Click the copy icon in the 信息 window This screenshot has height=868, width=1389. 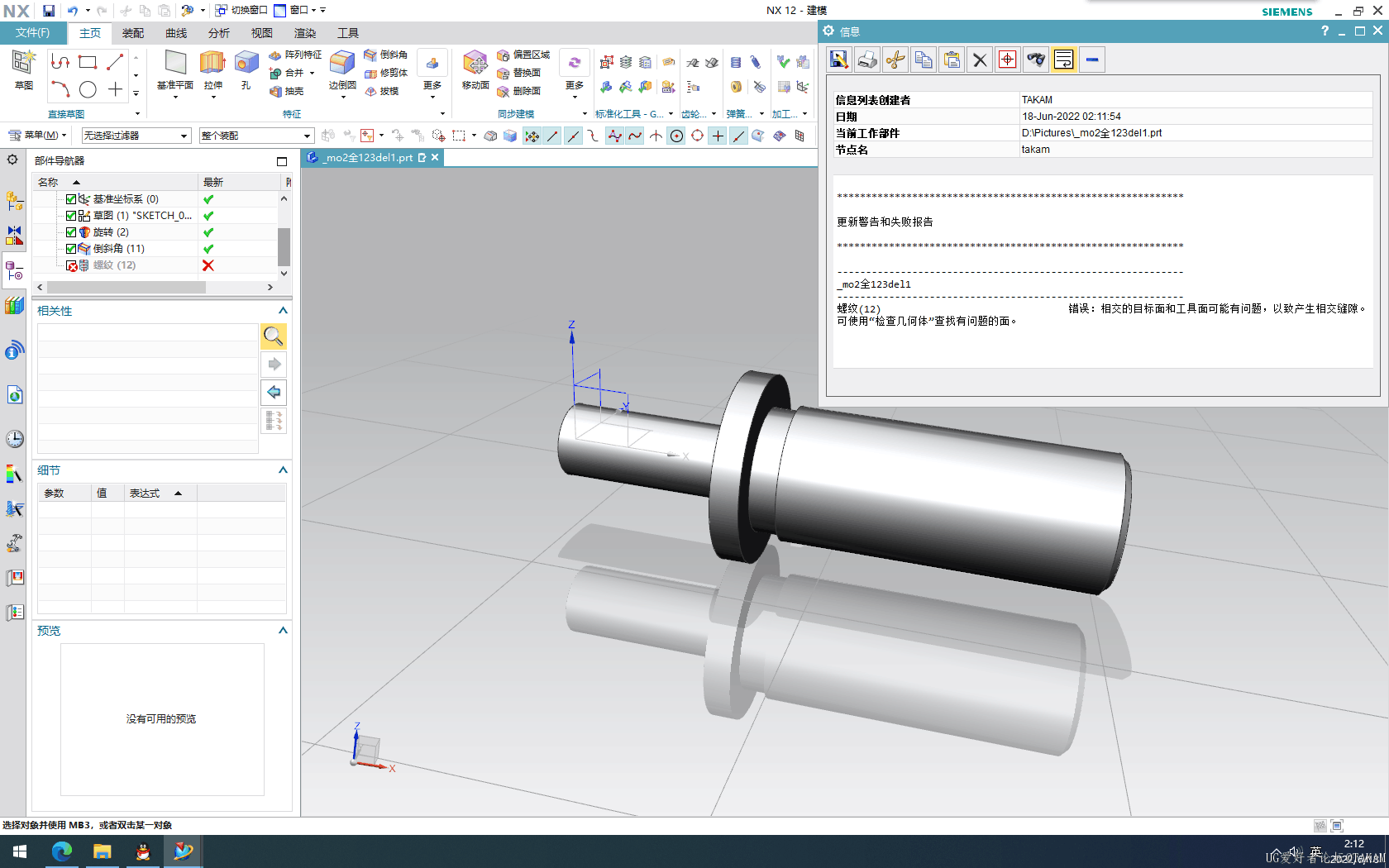click(x=924, y=60)
